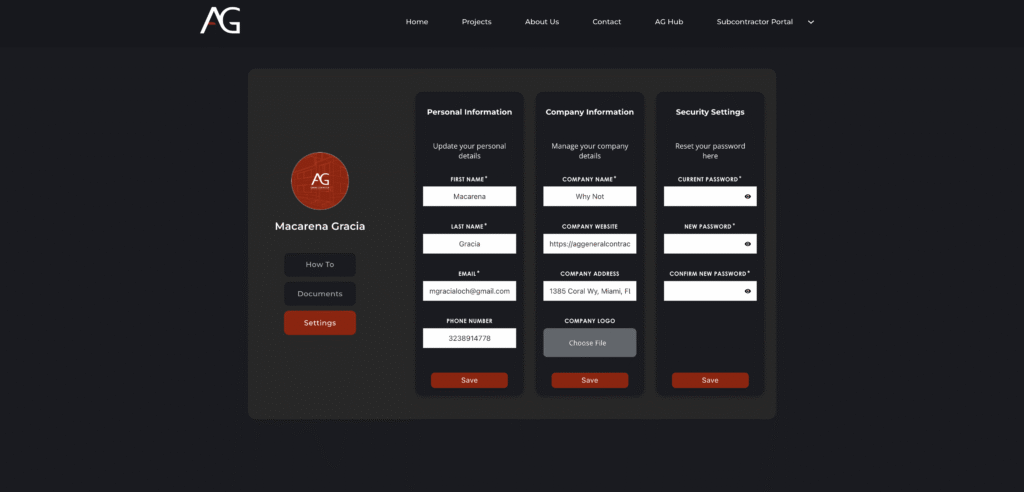Click the Email input field

(469, 291)
